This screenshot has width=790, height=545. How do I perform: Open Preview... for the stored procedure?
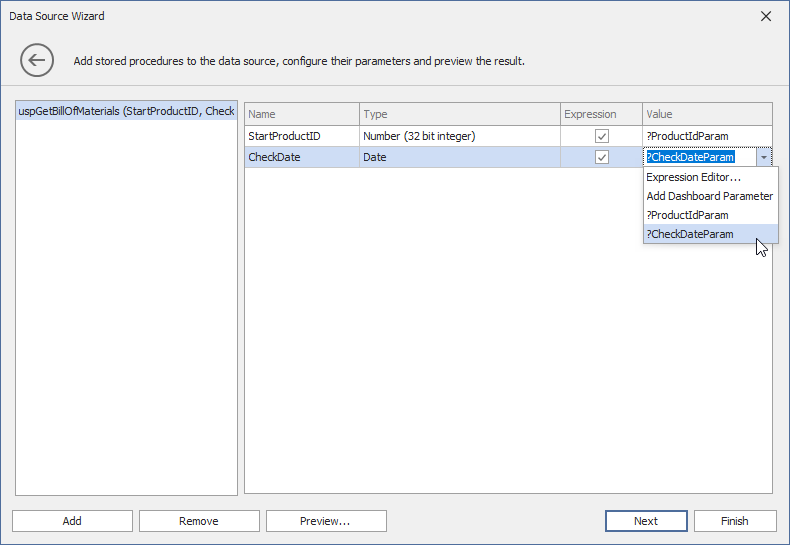pyautogui.click(x=326, y=521)
